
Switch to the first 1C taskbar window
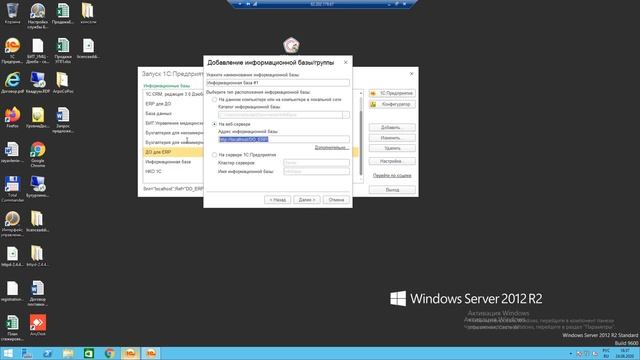point(130,353)
